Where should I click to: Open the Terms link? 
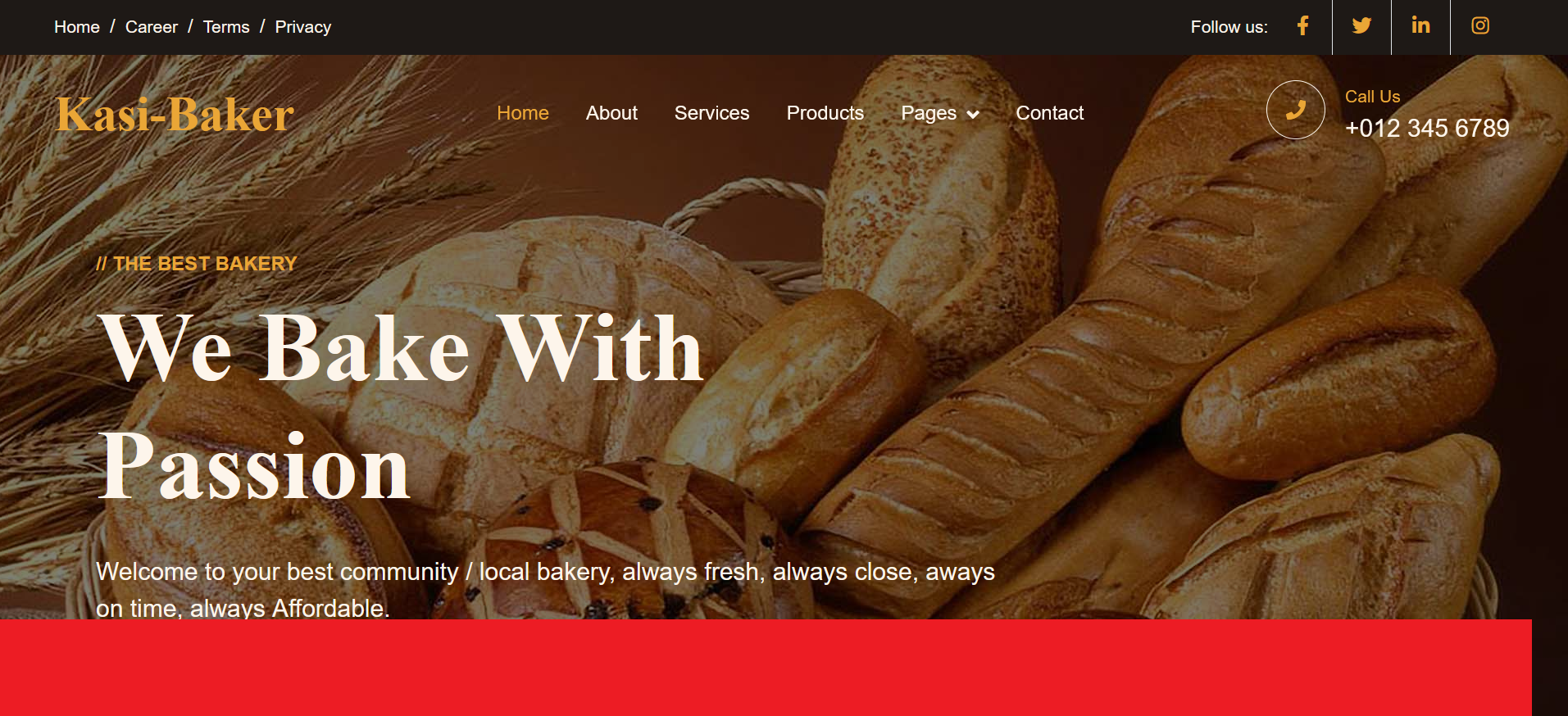226,27
